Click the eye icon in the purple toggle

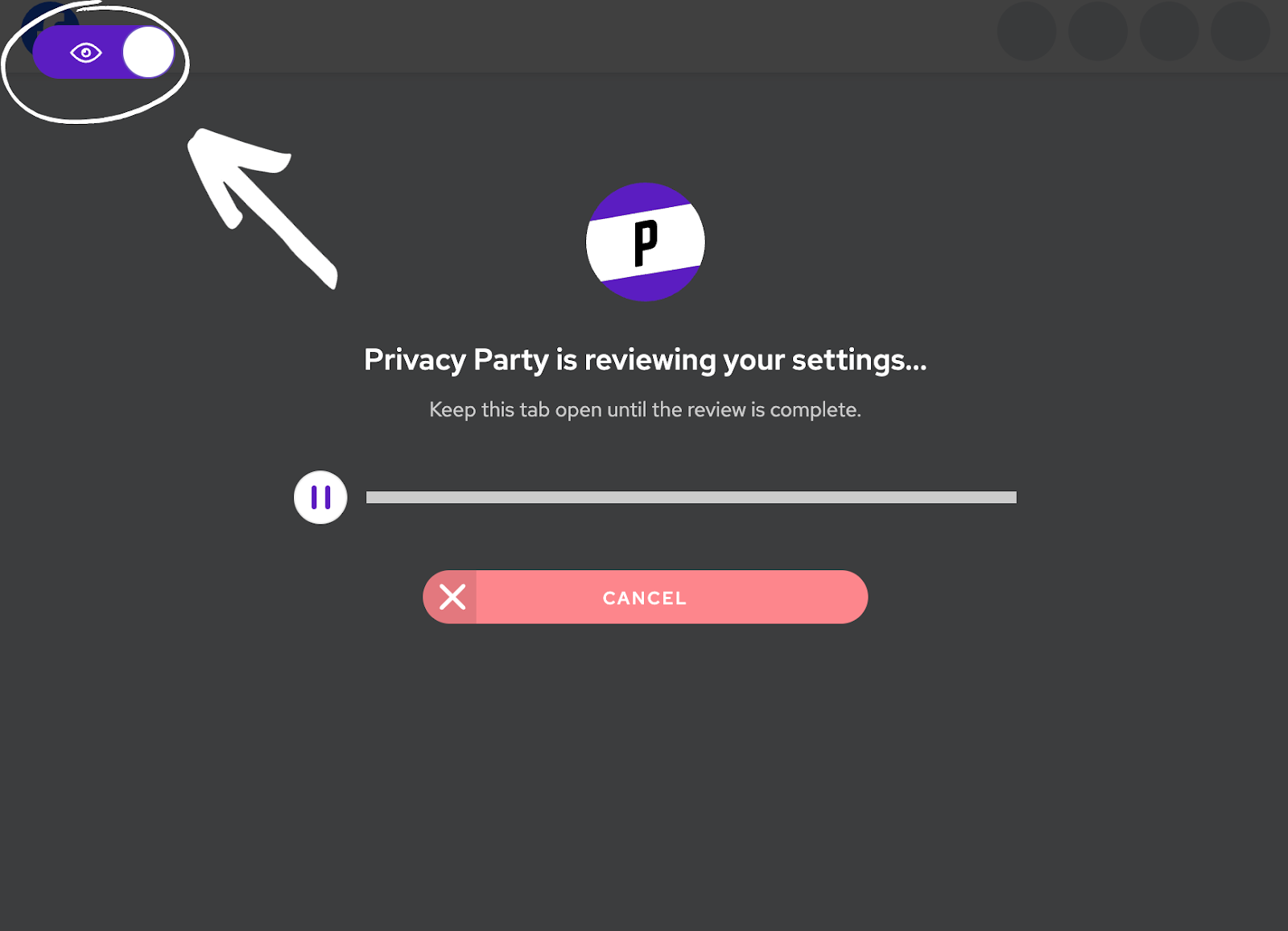pyautogui.click(x=86, y=53)
